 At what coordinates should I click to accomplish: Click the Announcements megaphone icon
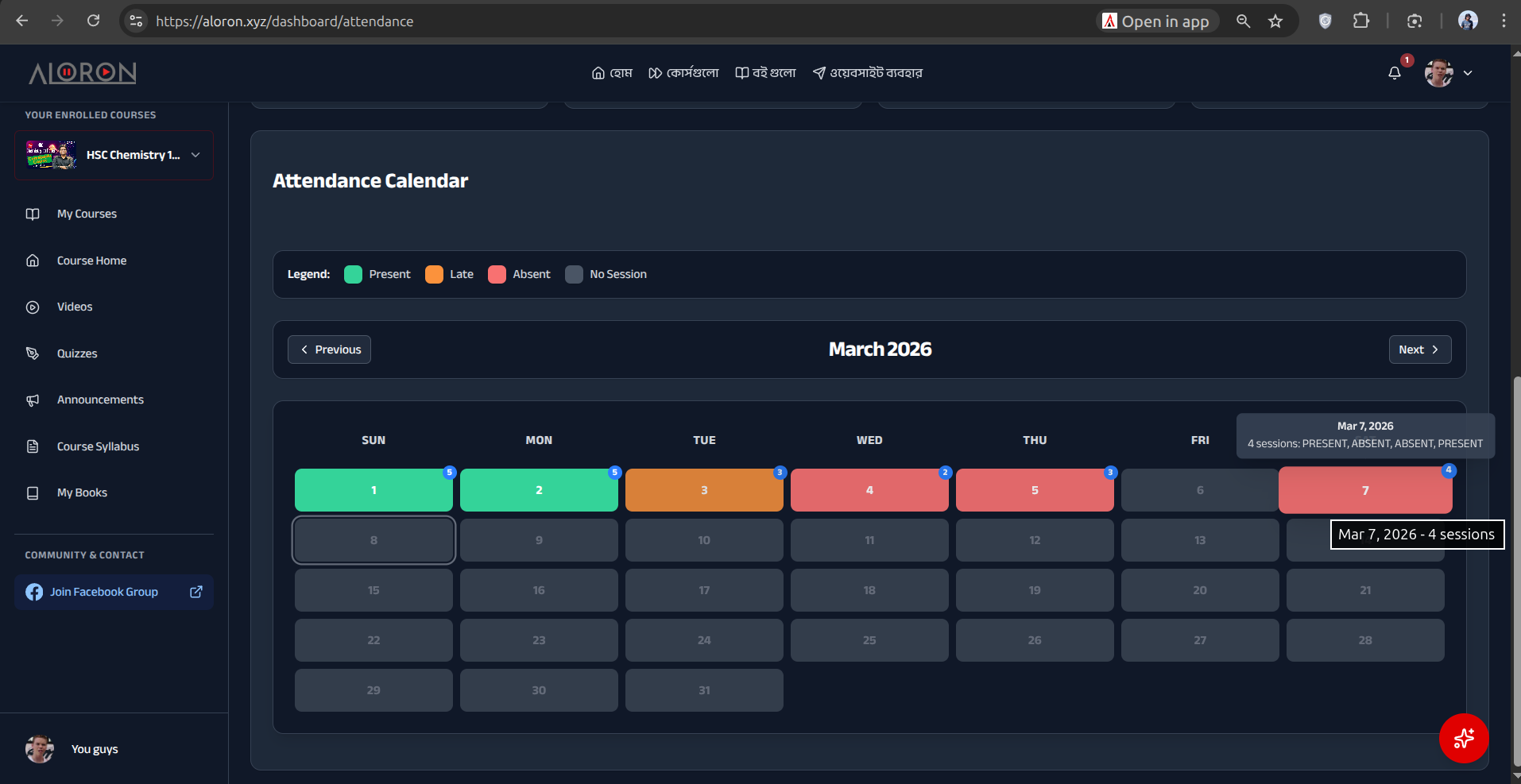[x=33, y=400]
